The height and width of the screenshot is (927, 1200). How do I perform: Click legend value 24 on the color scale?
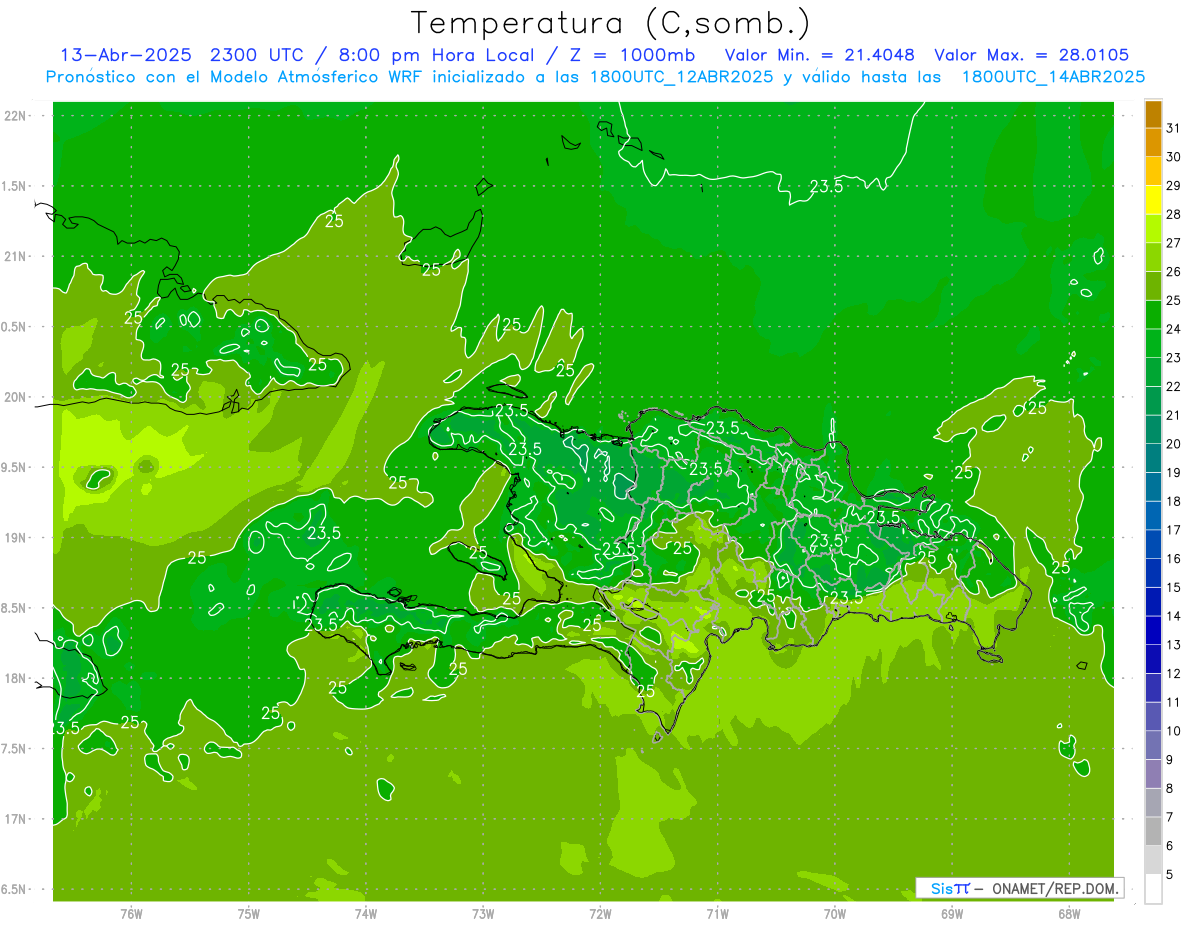(1173, 329)
